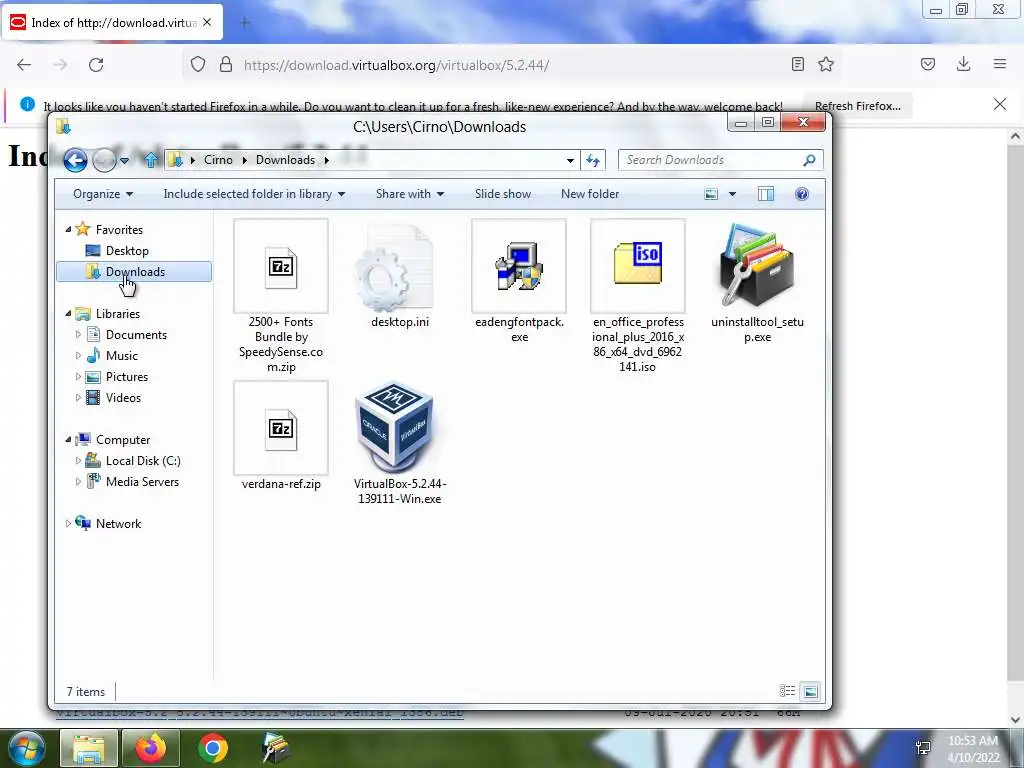Show site security lock info

[x=226, y=65]
